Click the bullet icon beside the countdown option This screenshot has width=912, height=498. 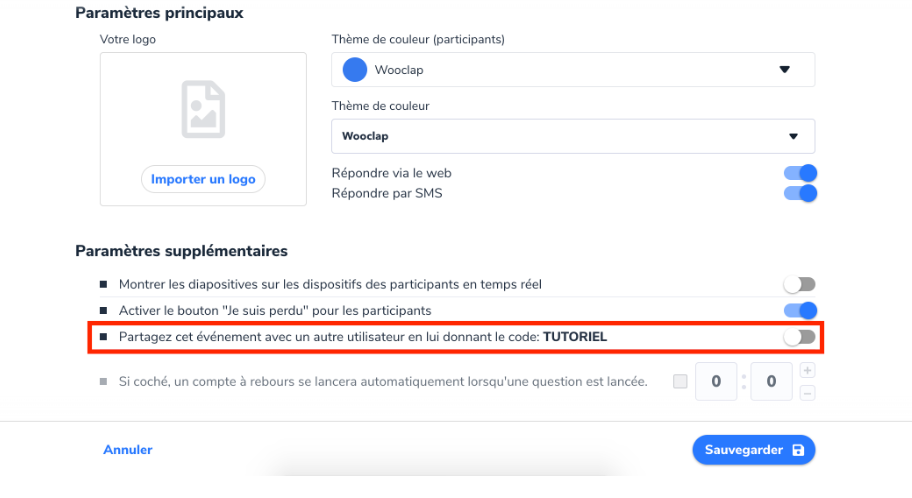(104, 382)
